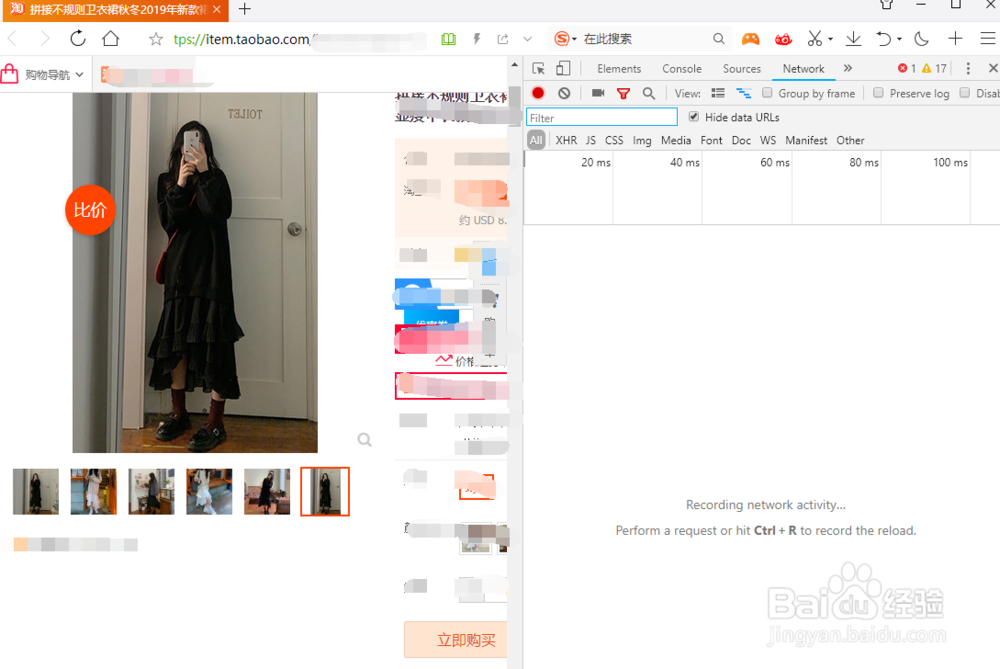The image size is (1000, 669).
Task: Bookmark this page with the star icon
Action: pos(156,40)
